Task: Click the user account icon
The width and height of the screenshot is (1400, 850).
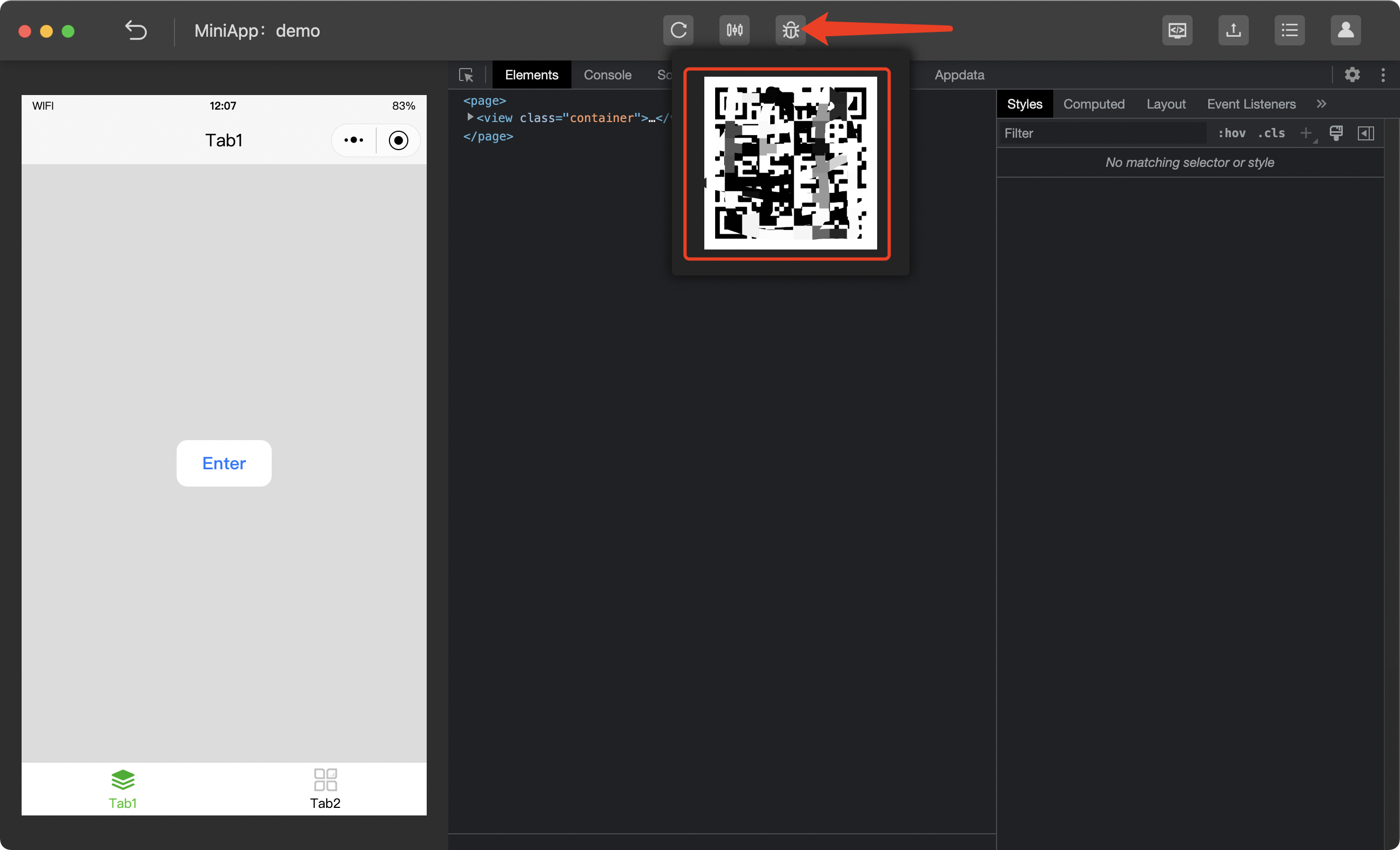Action: [x=1345, y=30]
